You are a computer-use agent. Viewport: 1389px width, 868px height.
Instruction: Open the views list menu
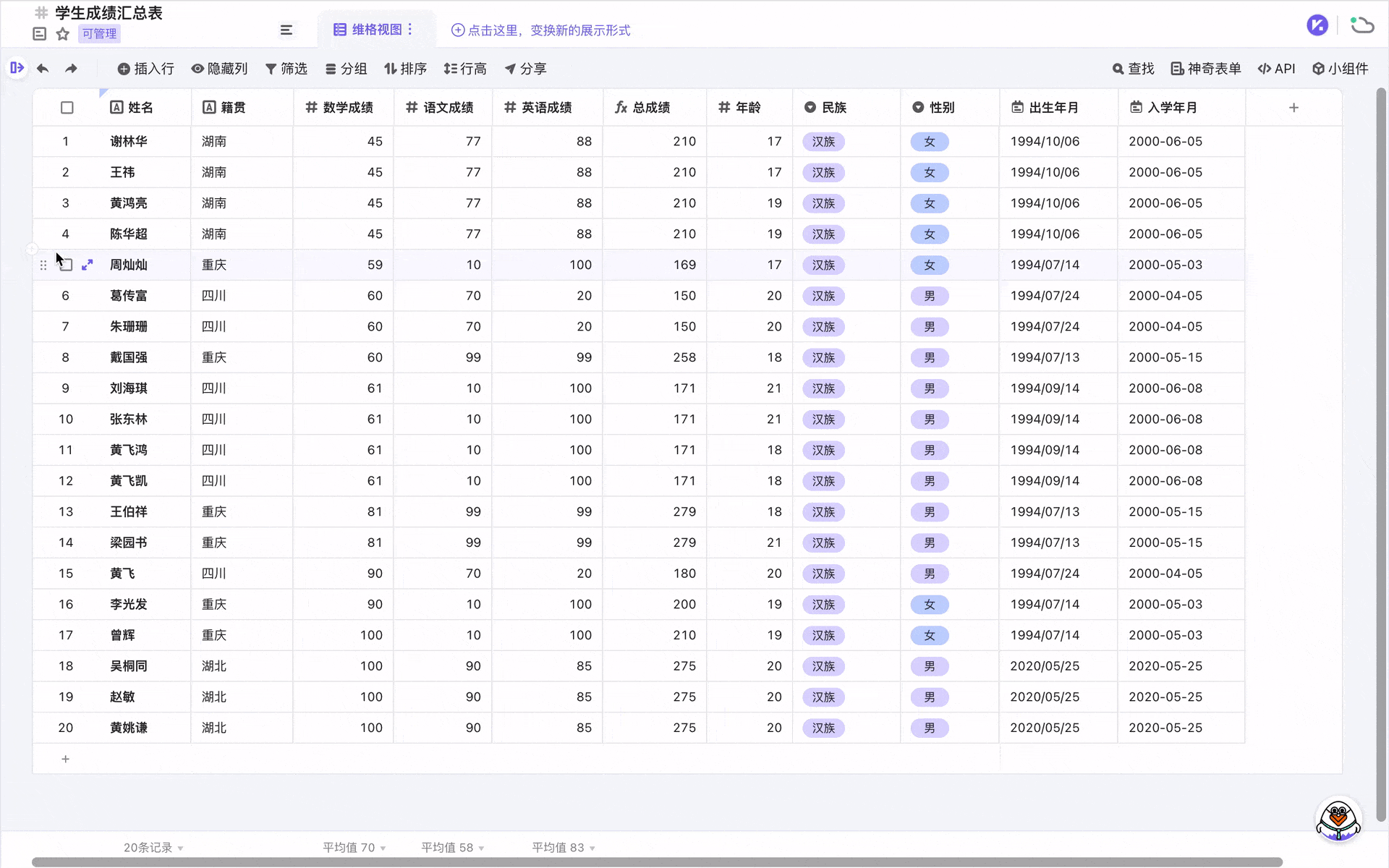click(286, 30)
